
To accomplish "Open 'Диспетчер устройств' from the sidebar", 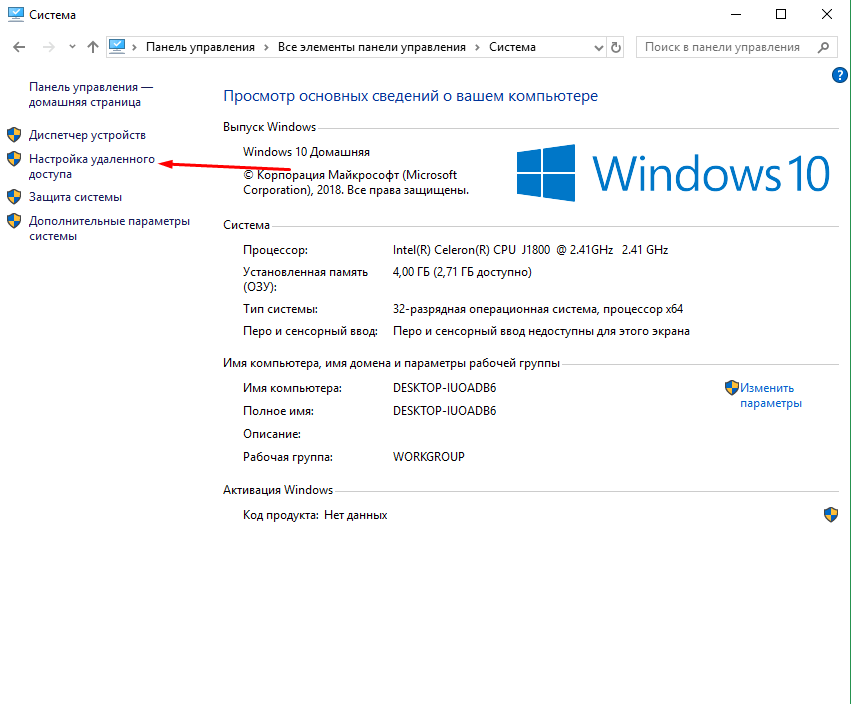I will (x=87, y=135).
